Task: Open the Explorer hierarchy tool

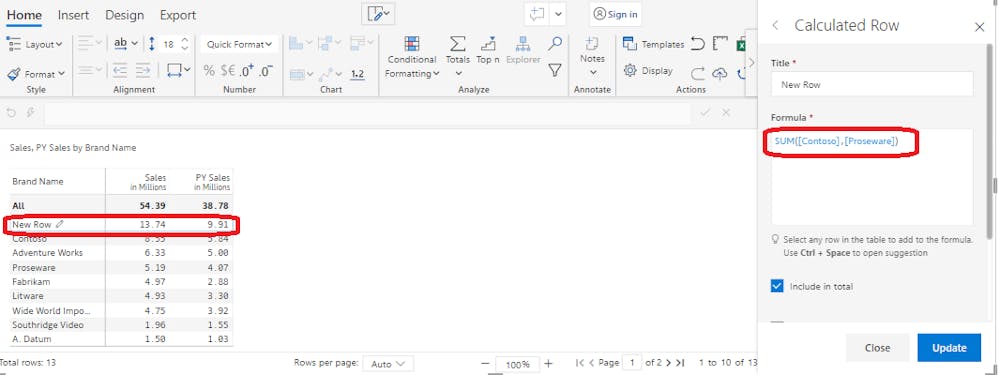Action: [x=523, y=51]
